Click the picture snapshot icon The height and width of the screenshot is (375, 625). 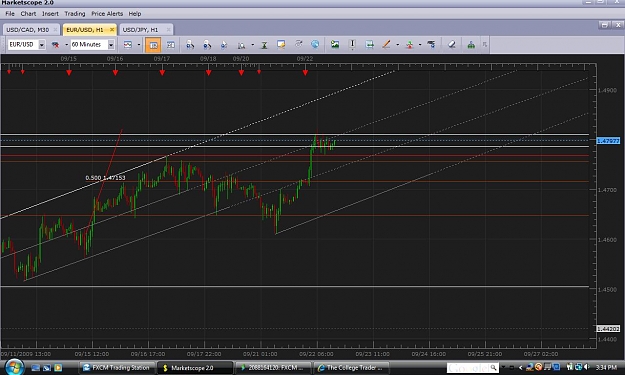335,44
